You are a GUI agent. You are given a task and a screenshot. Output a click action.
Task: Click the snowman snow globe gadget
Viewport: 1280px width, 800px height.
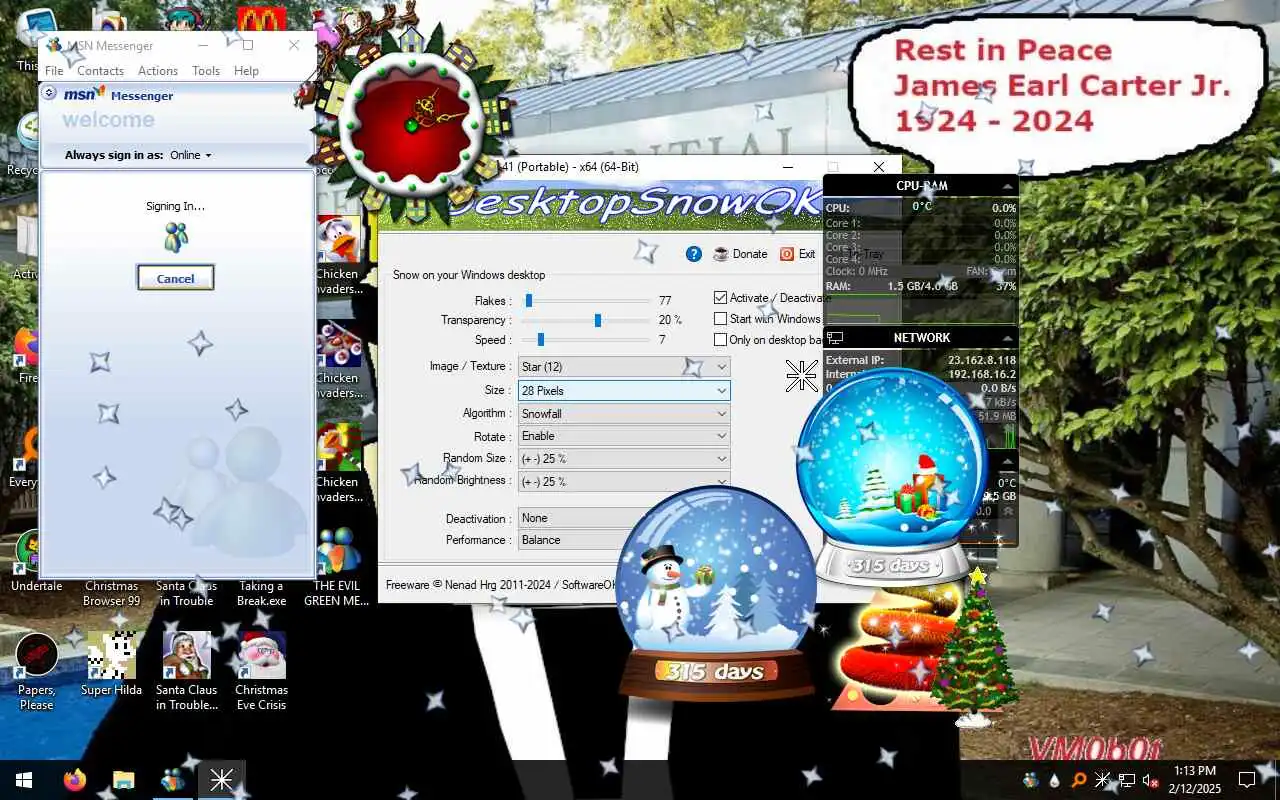tap(716, 594)
